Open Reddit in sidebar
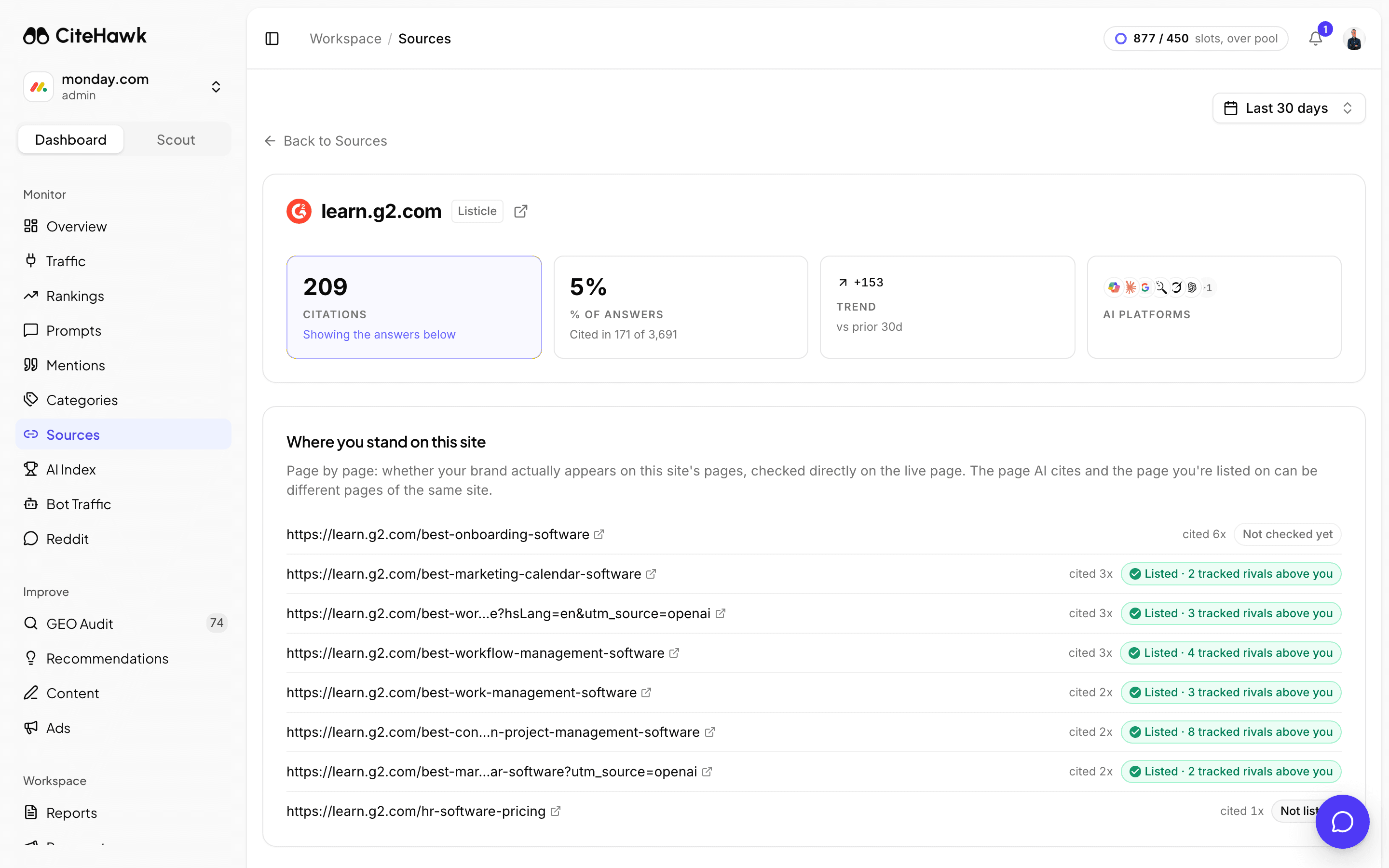Viewport: 1389px width, 868px height. click(x=123, y=539)
